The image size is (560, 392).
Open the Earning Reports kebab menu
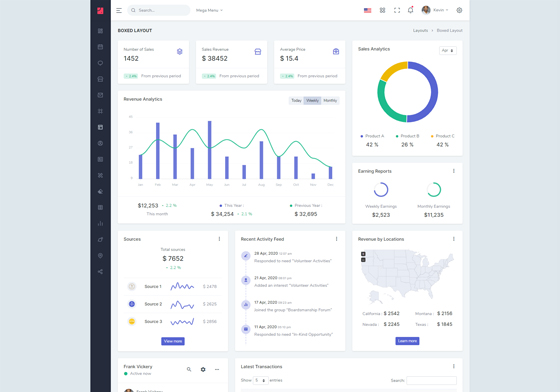[454, 171]
